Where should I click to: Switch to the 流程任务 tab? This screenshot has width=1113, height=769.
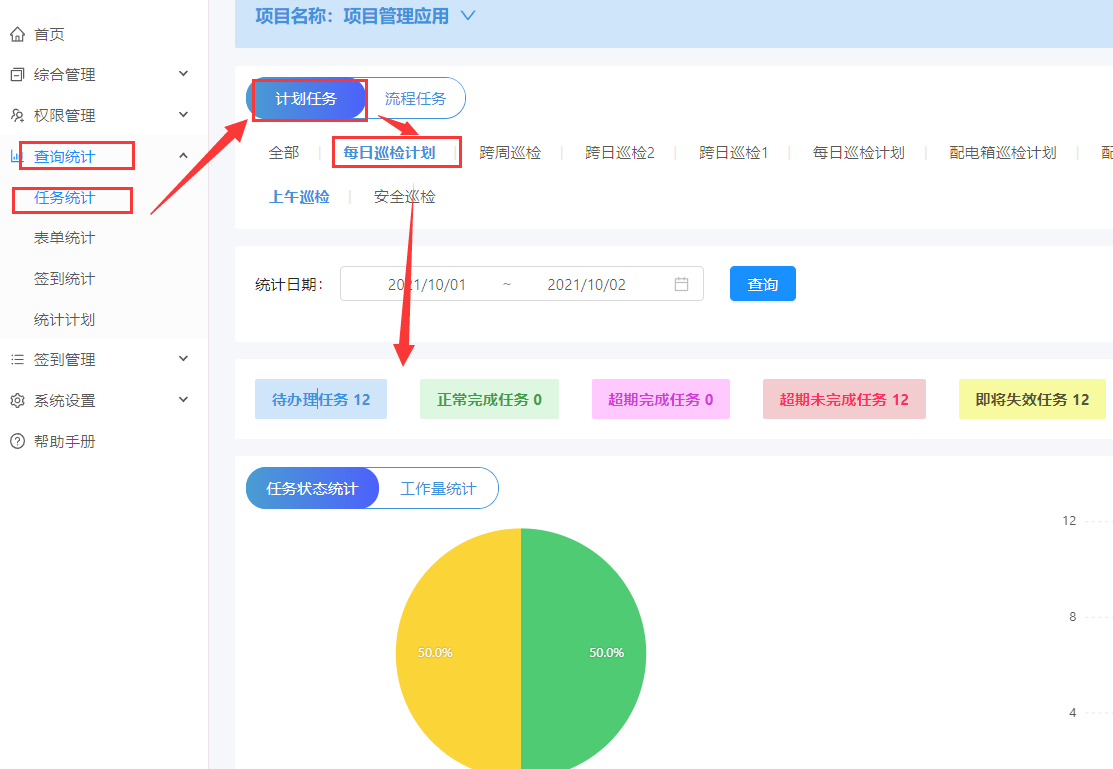[x=416, y=98]
